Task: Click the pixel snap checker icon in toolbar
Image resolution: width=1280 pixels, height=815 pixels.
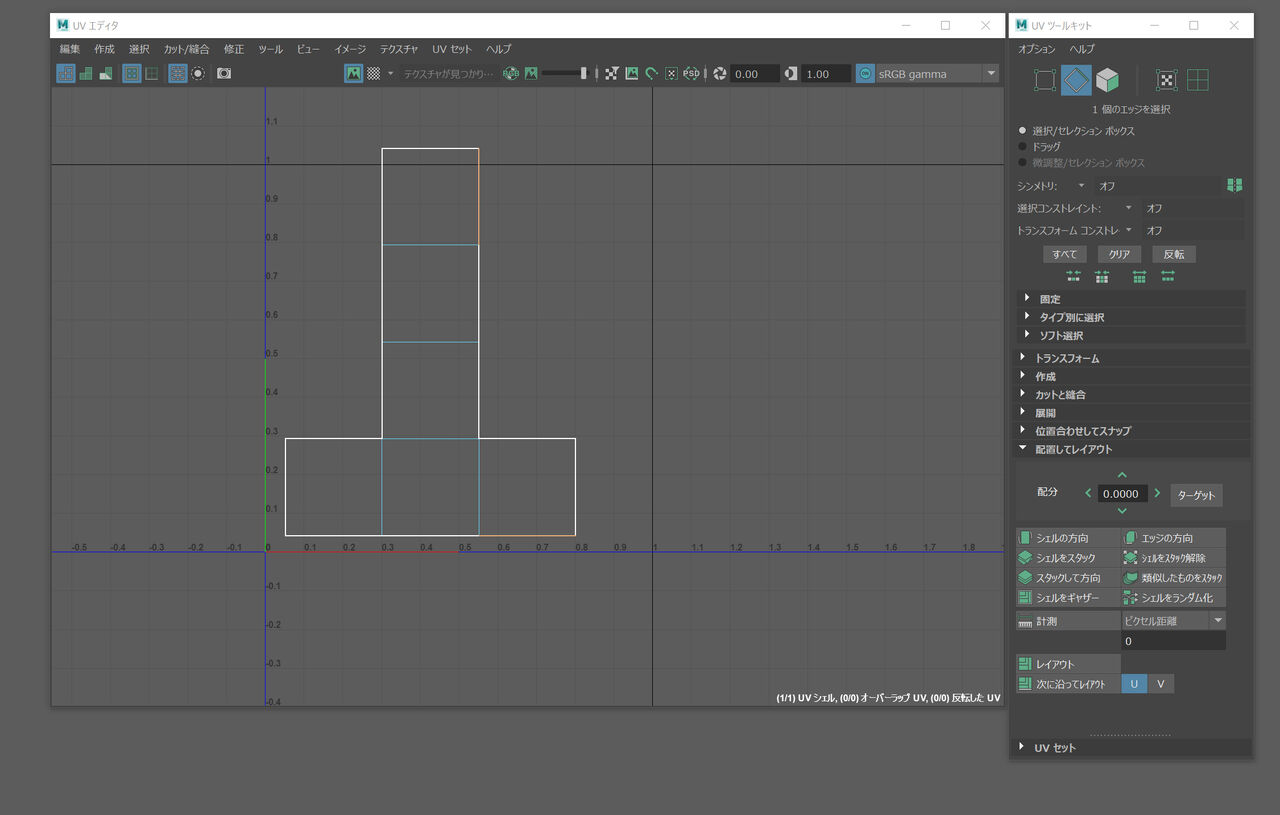Action: [x=611, y=73]
